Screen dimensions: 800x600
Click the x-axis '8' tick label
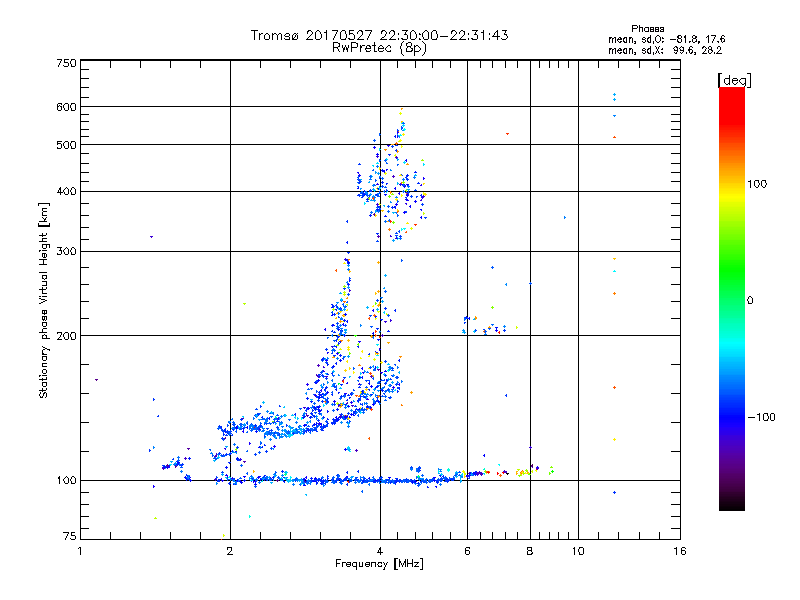(530, 551)
